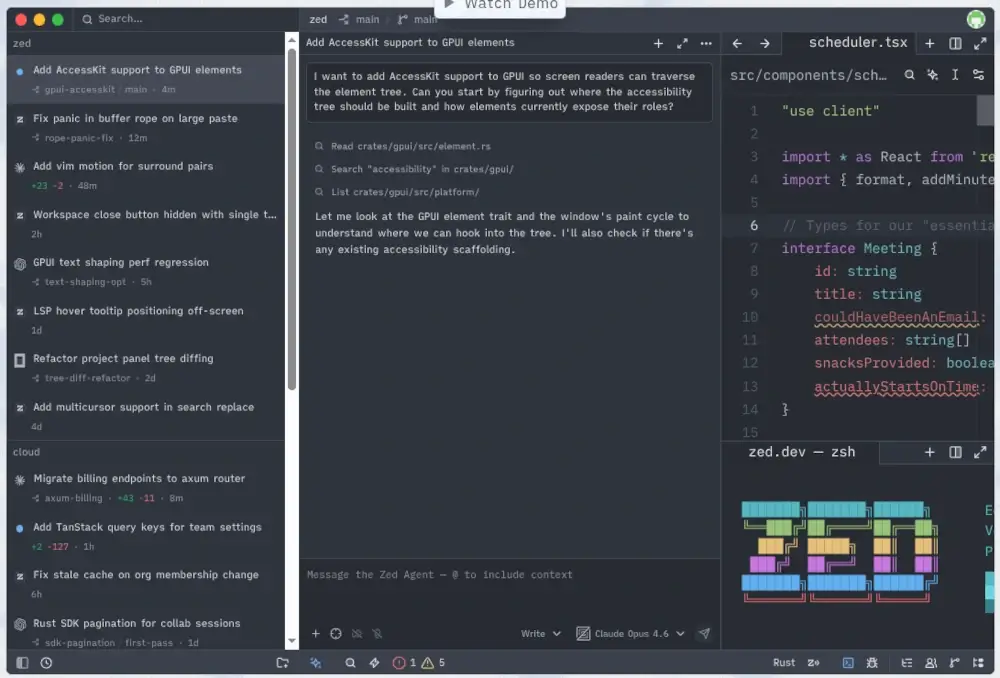Focus the Message the Zed Agent input
The image size is (1000, 678).
510,575
